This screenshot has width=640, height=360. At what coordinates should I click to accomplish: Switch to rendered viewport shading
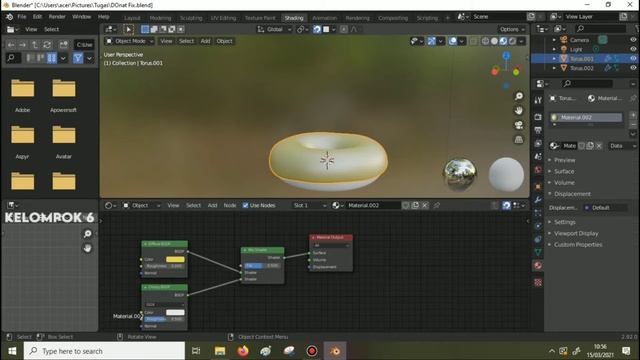point(512,41)
